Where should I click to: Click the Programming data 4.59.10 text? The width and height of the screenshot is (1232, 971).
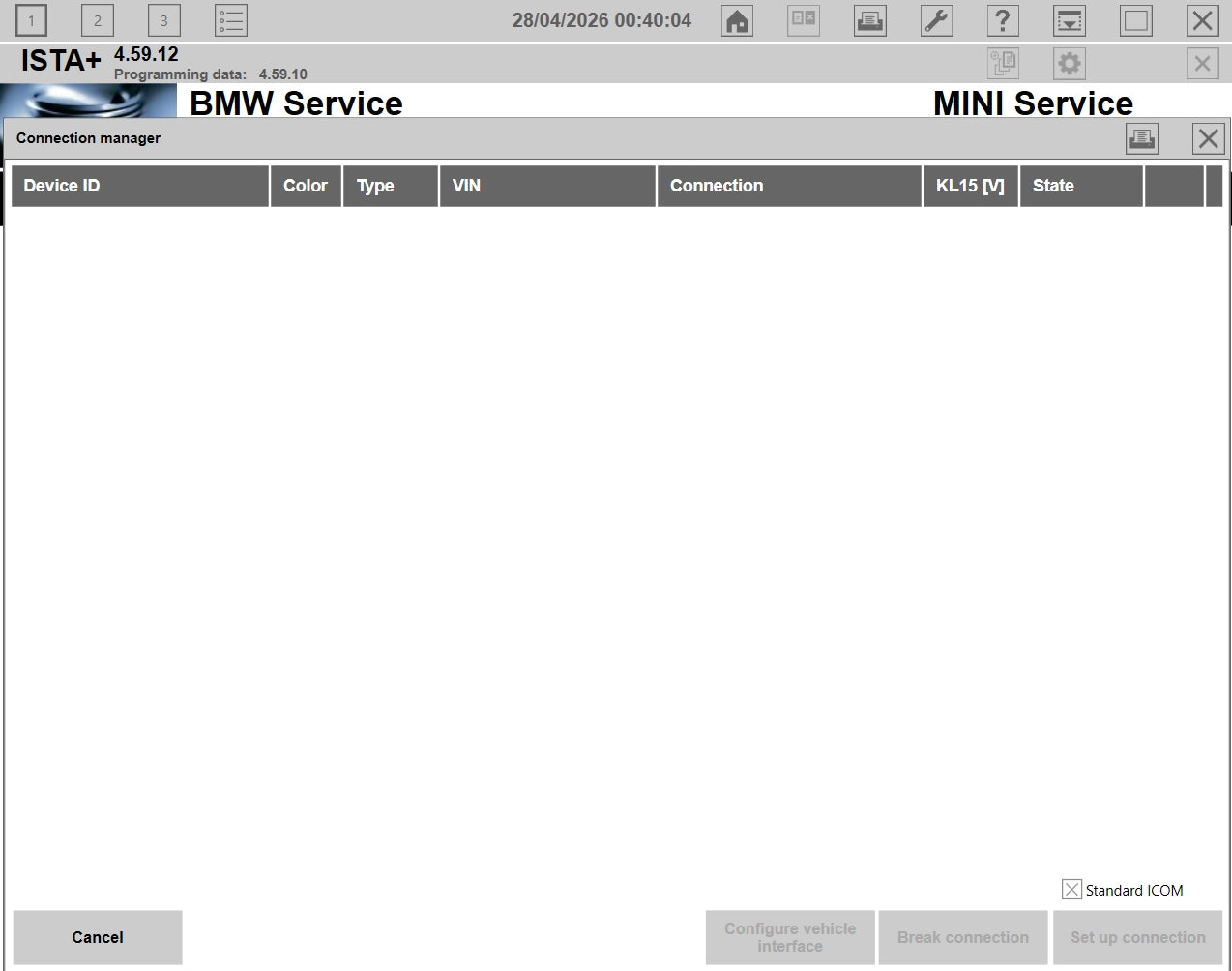(211, 74)
